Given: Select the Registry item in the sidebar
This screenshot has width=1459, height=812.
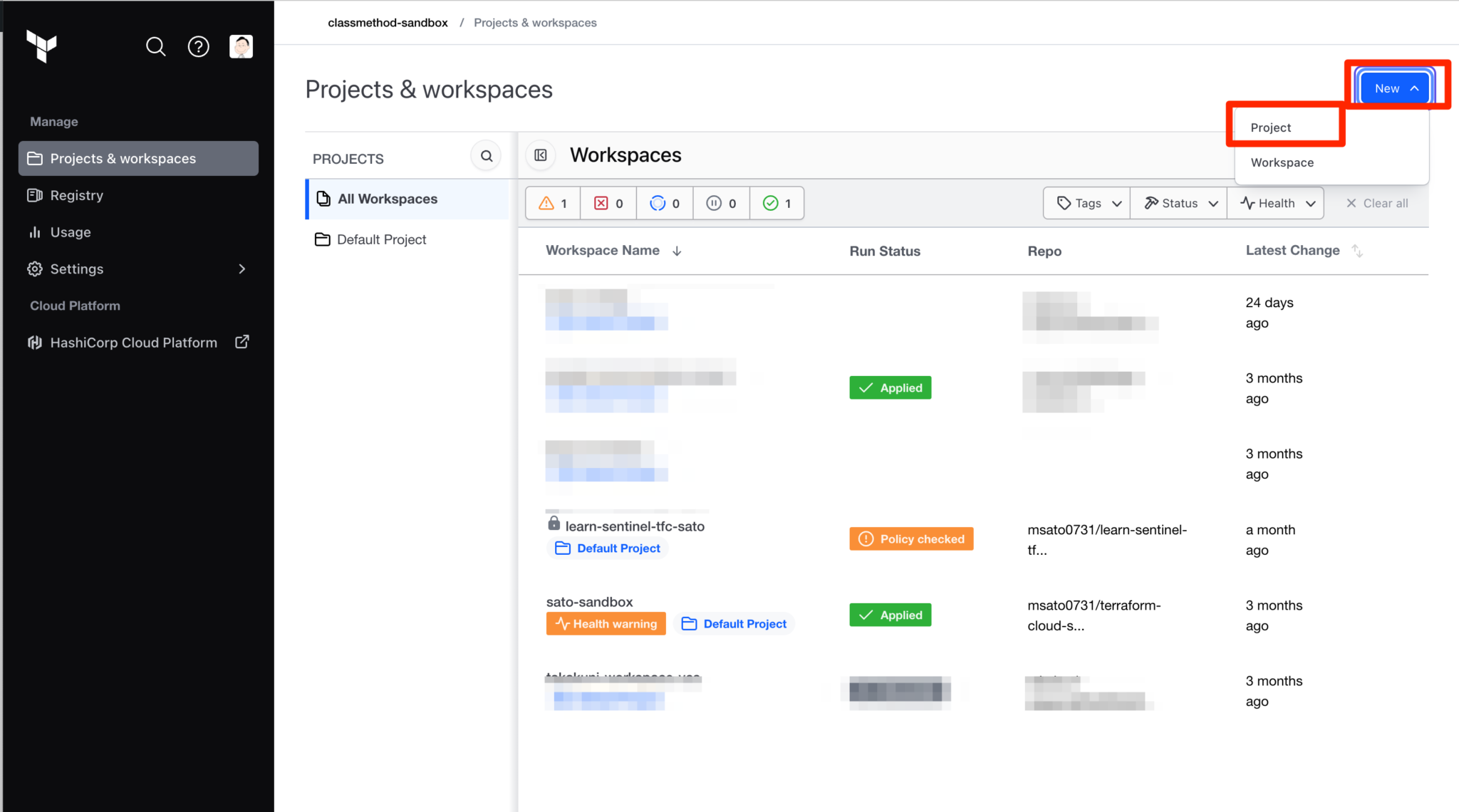Looking at the screenshot, I should click(76, 195).
